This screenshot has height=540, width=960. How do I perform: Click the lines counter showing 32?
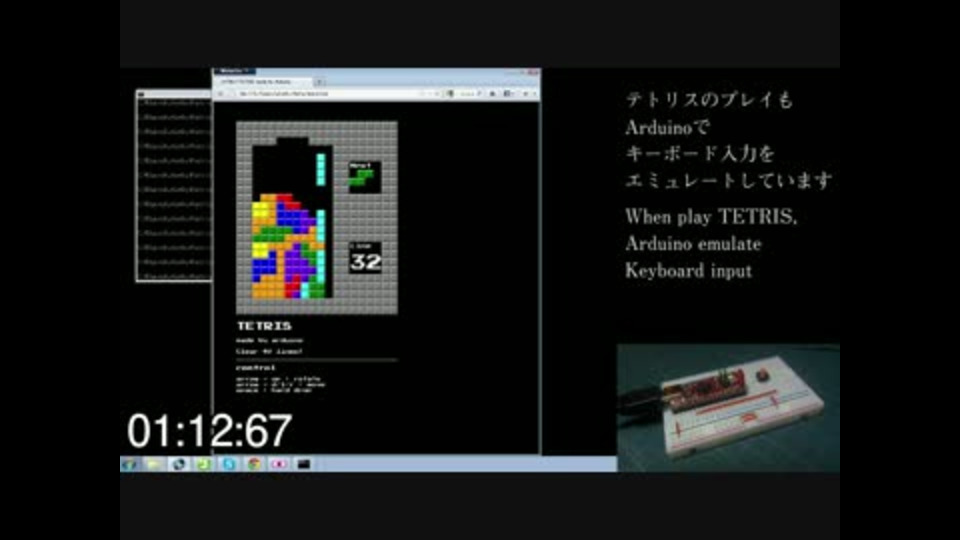[x=366, y=258]
